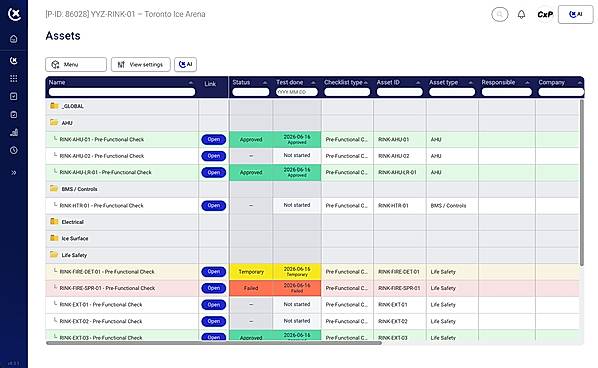Focus the Asset type filter field

click(452, 92)
